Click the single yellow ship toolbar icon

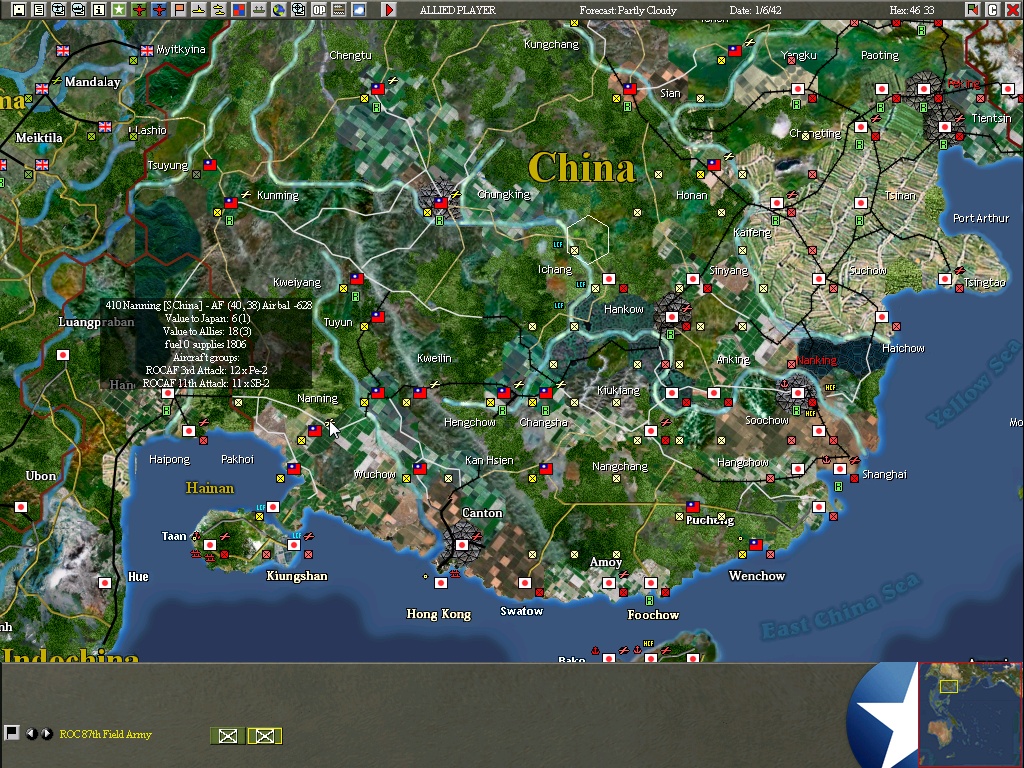tap(199, 9)
